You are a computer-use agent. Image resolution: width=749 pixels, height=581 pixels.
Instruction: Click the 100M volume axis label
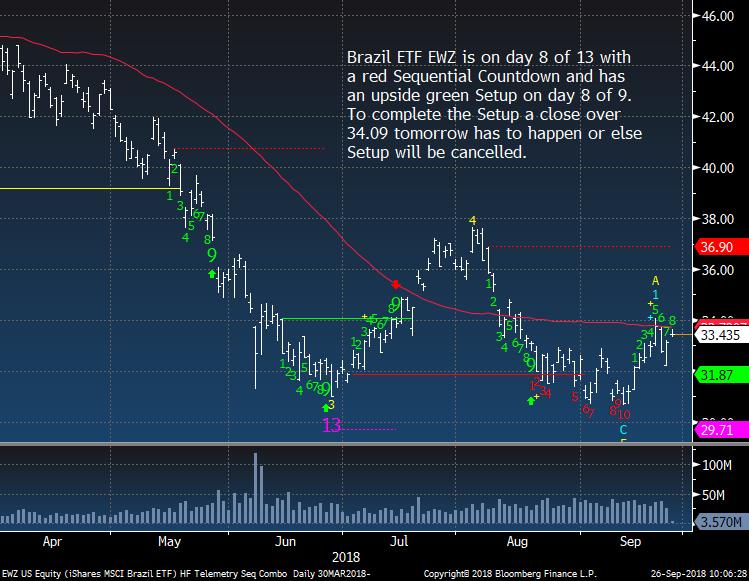tap(717, 465)
